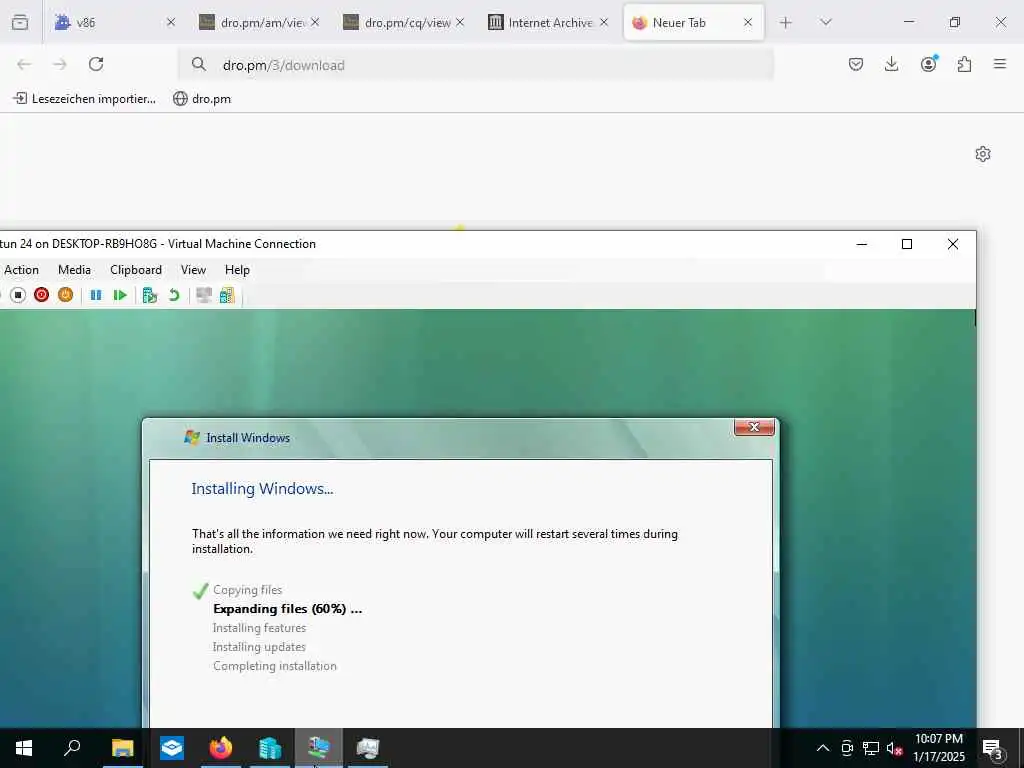Viewport: 1024px width, 768px height.
Task: Click the green Reset/Start toolbar button
Action: point(120,295)
